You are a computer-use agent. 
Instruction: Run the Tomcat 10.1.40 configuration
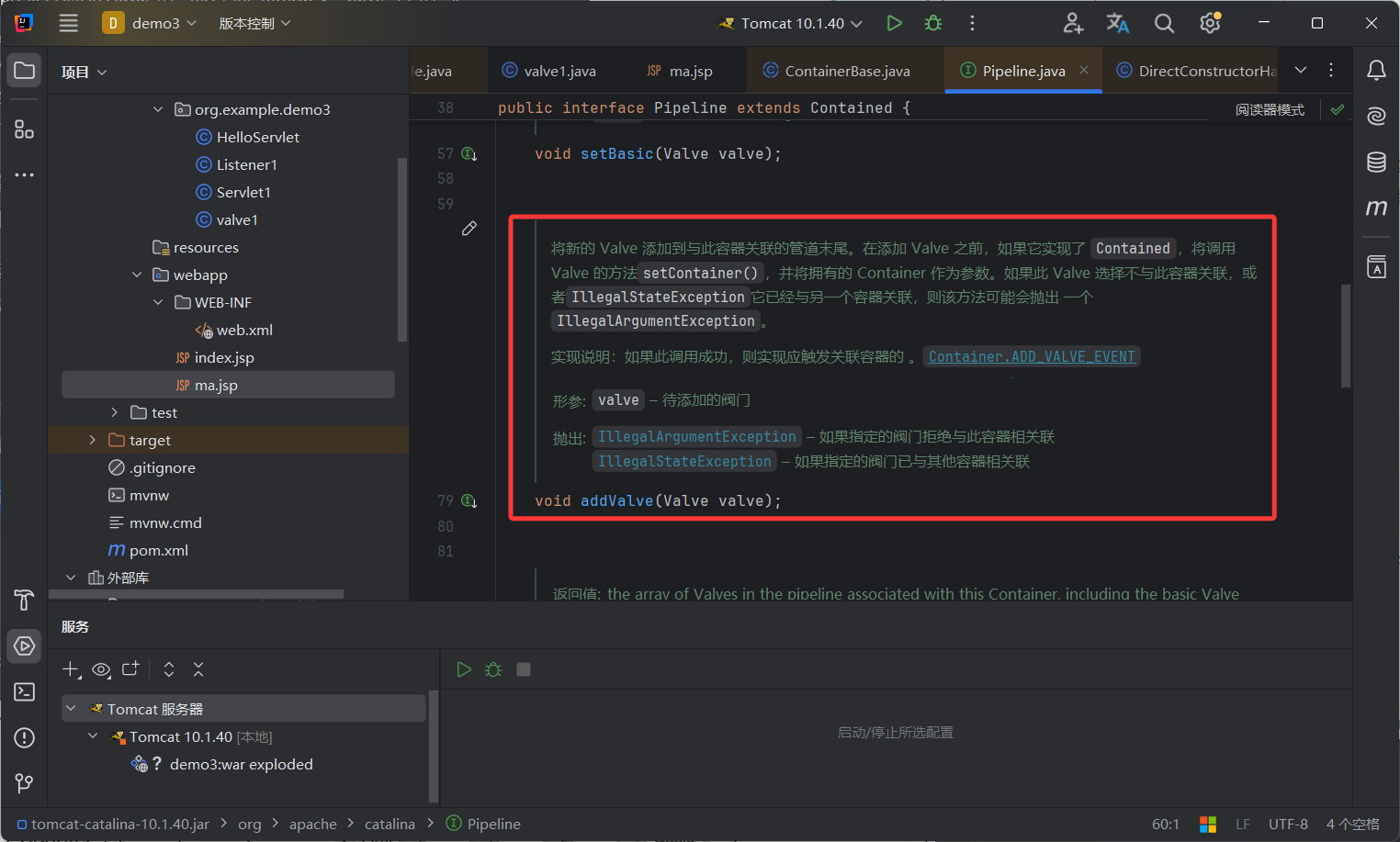(894, 24)
